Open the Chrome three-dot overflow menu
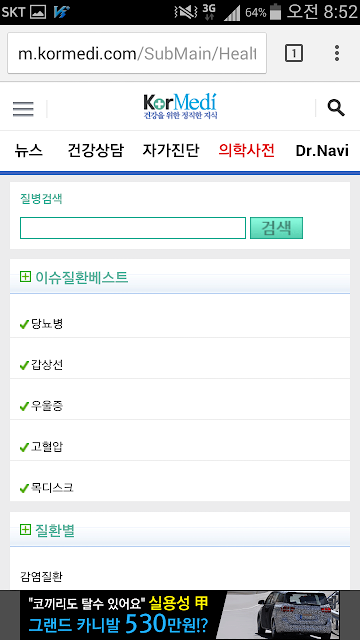The width and height of the screenshot is (360, 640). tap(337, 53)
